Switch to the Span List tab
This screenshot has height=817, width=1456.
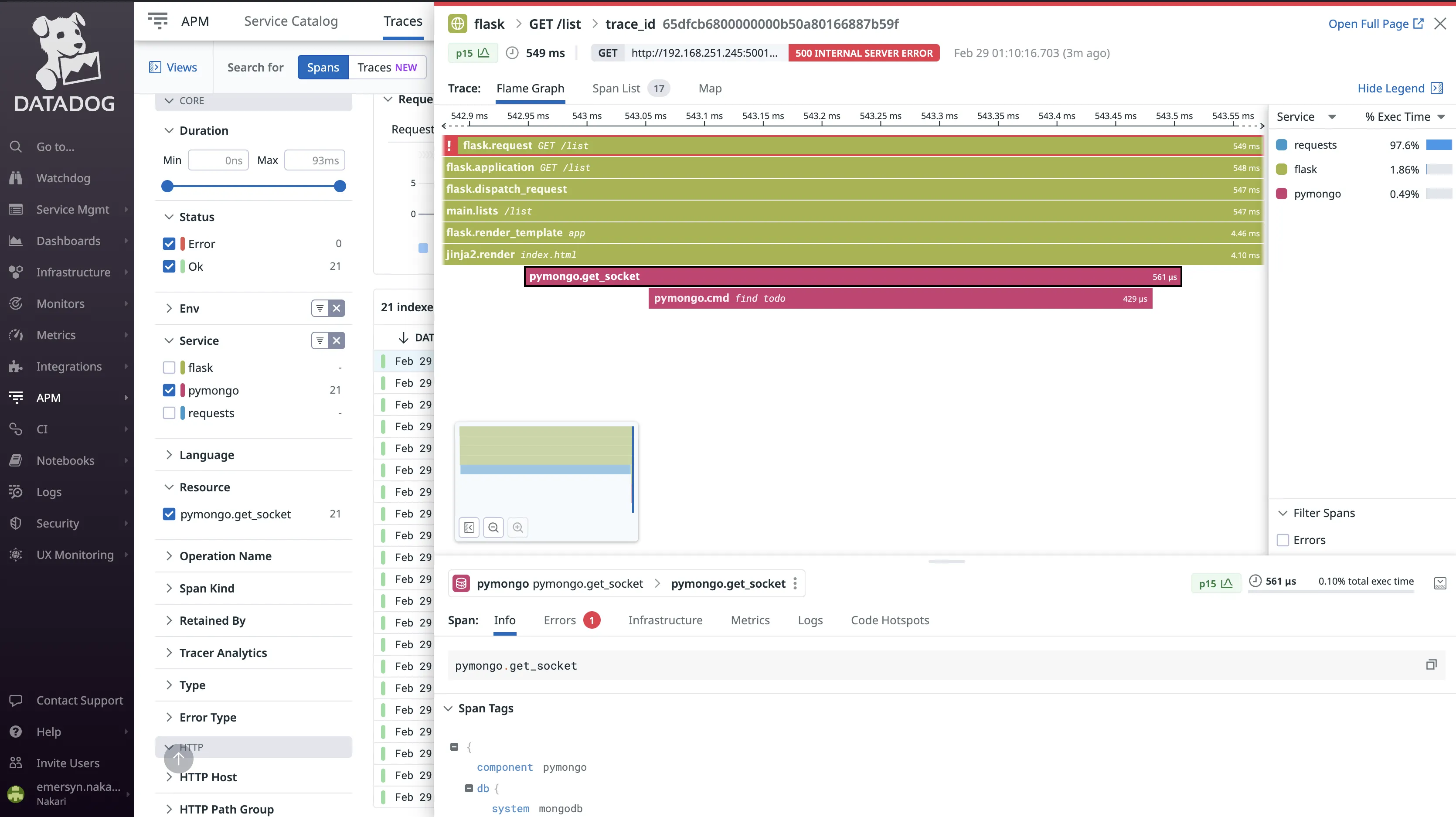(x=616, y=88)
